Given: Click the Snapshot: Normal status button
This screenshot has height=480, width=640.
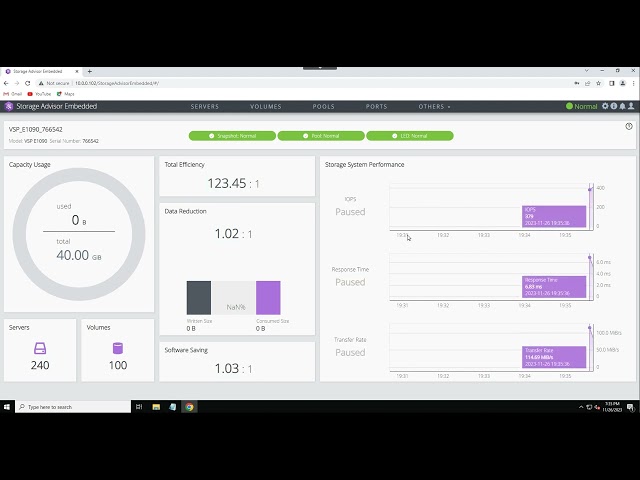Looking at the screenshot, I should click(x=232, y=136).
